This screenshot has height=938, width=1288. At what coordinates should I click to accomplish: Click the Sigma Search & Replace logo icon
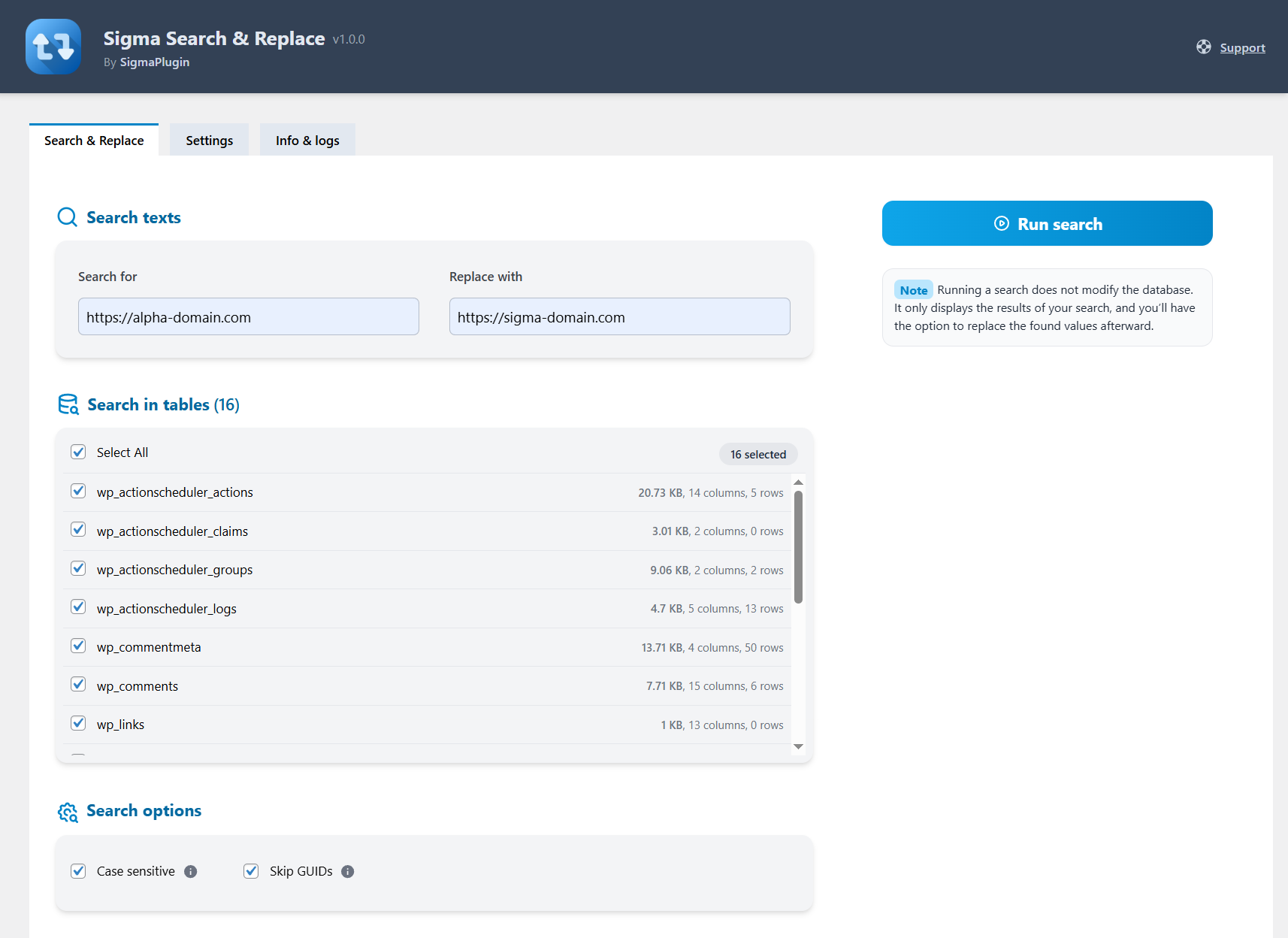coord(53,46)
